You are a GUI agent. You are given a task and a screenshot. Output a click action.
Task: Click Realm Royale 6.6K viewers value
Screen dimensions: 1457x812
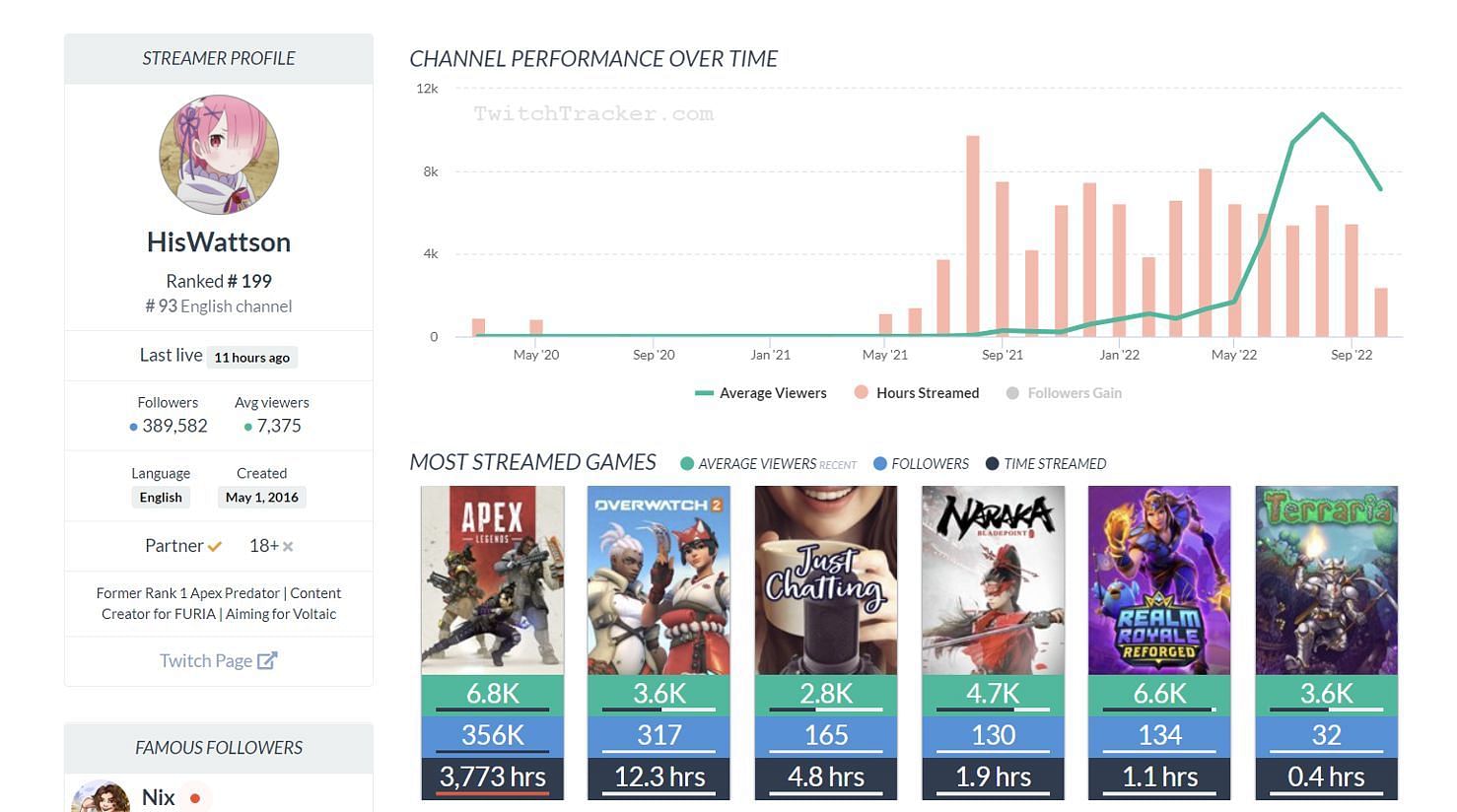click(x=1159, y=694)
